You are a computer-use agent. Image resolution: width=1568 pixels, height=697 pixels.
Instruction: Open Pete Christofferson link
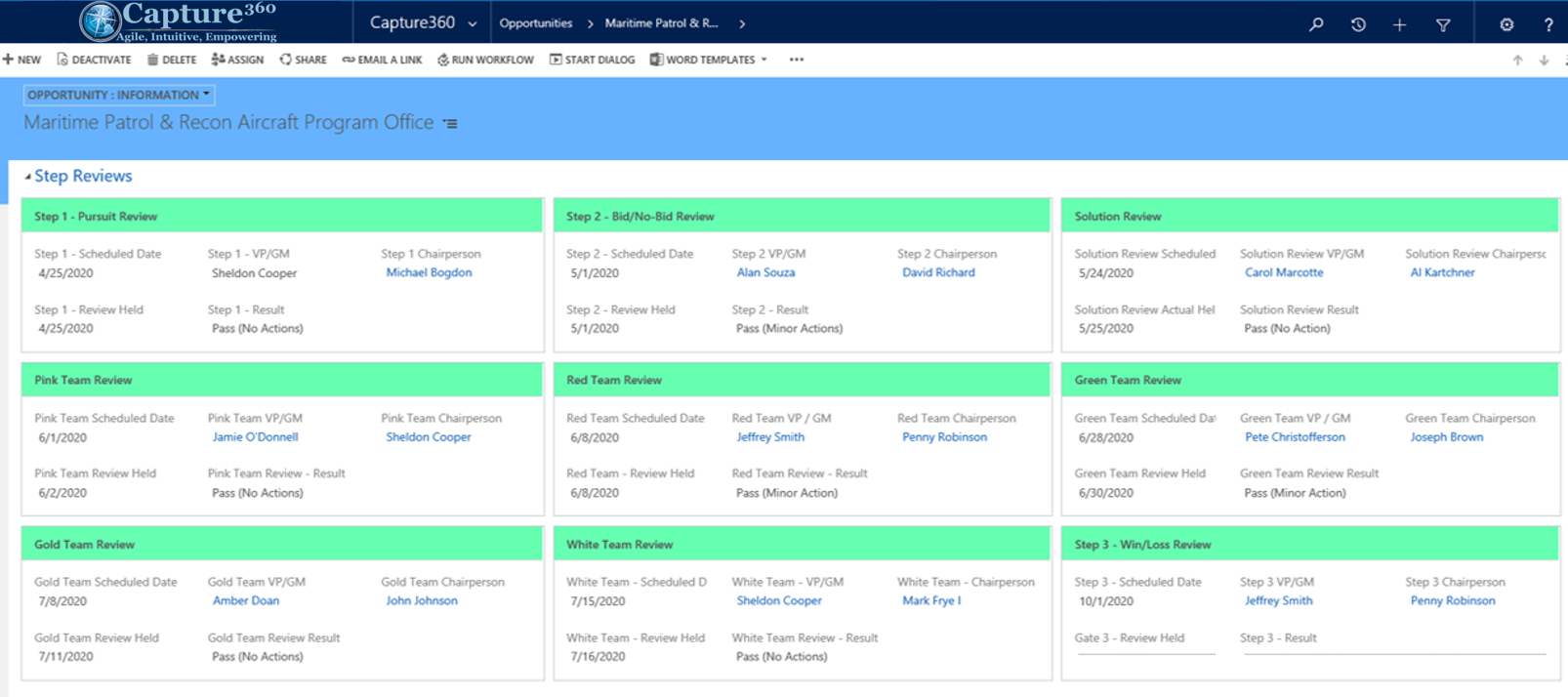pyautogui.click(x=1295, y=437)
